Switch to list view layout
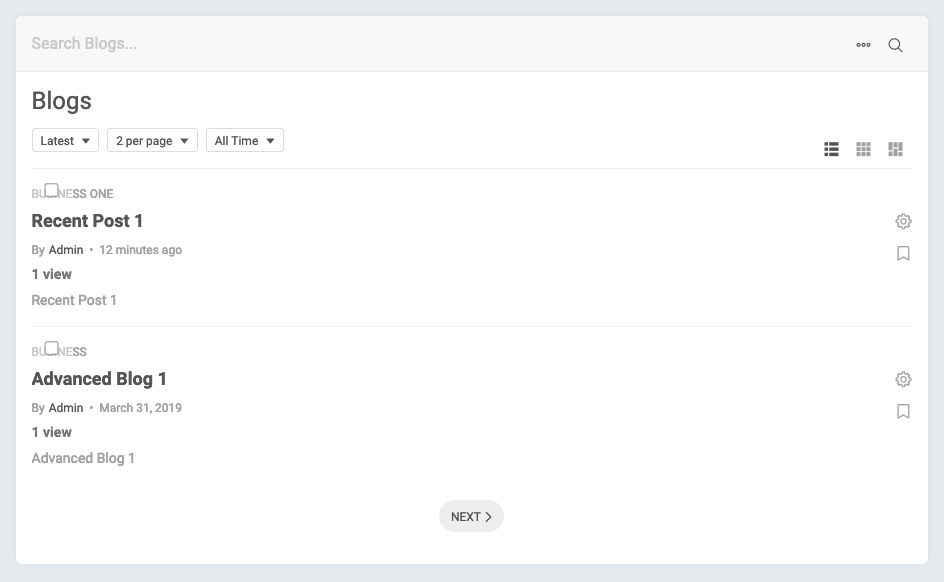Screen dimensions: 944x582 click(x=831, y=149)
